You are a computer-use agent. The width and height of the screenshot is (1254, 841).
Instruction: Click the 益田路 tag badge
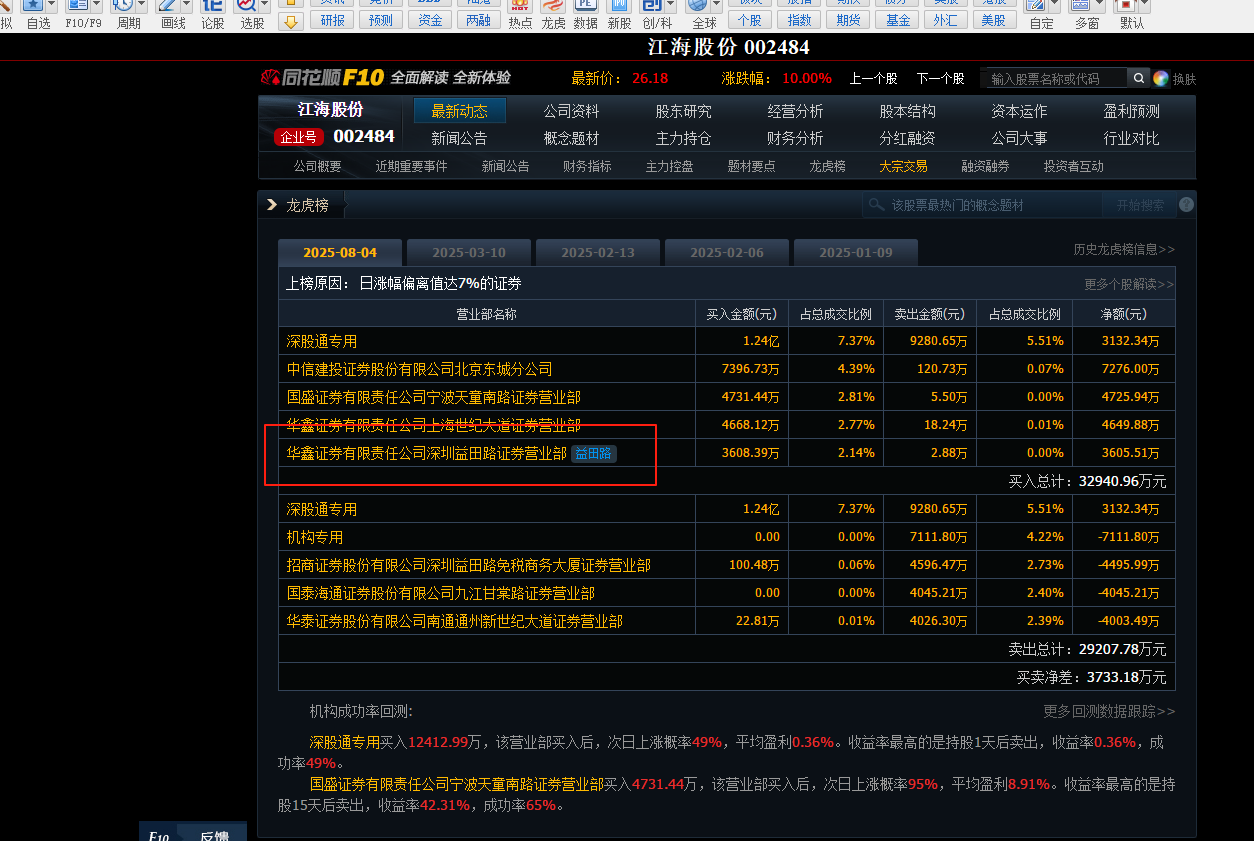(x=594, y=453)
